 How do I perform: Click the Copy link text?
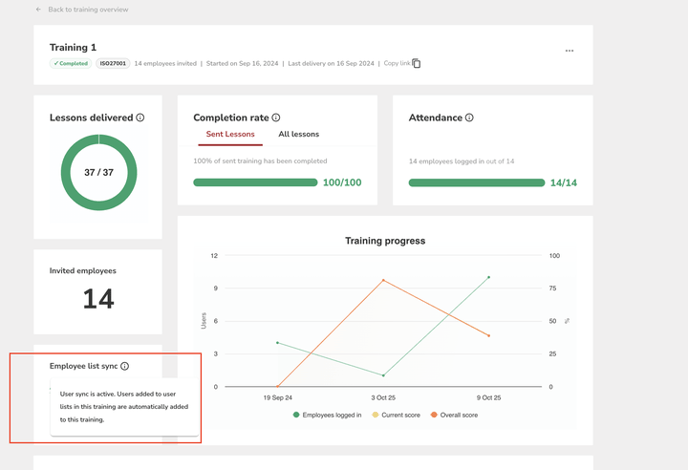click(397, 63)
